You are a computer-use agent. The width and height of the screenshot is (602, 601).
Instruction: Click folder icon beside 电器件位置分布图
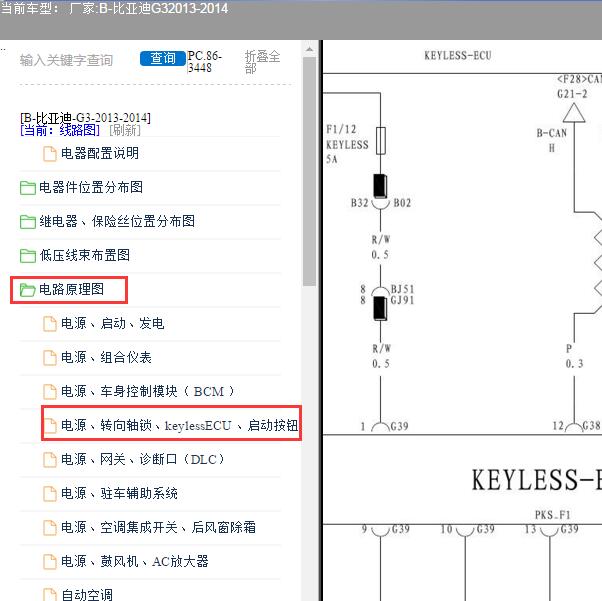(28, 188)
